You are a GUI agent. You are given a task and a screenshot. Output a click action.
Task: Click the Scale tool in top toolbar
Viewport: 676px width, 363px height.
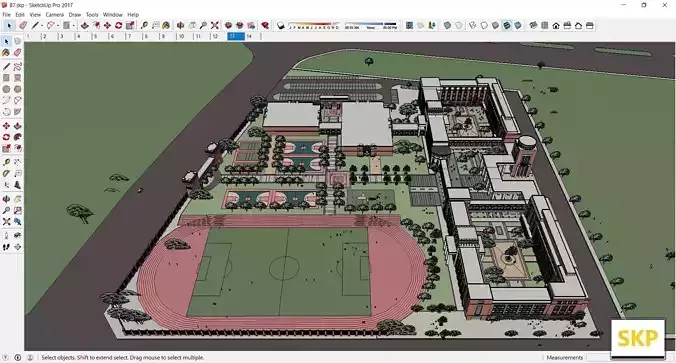pos(130,25)
